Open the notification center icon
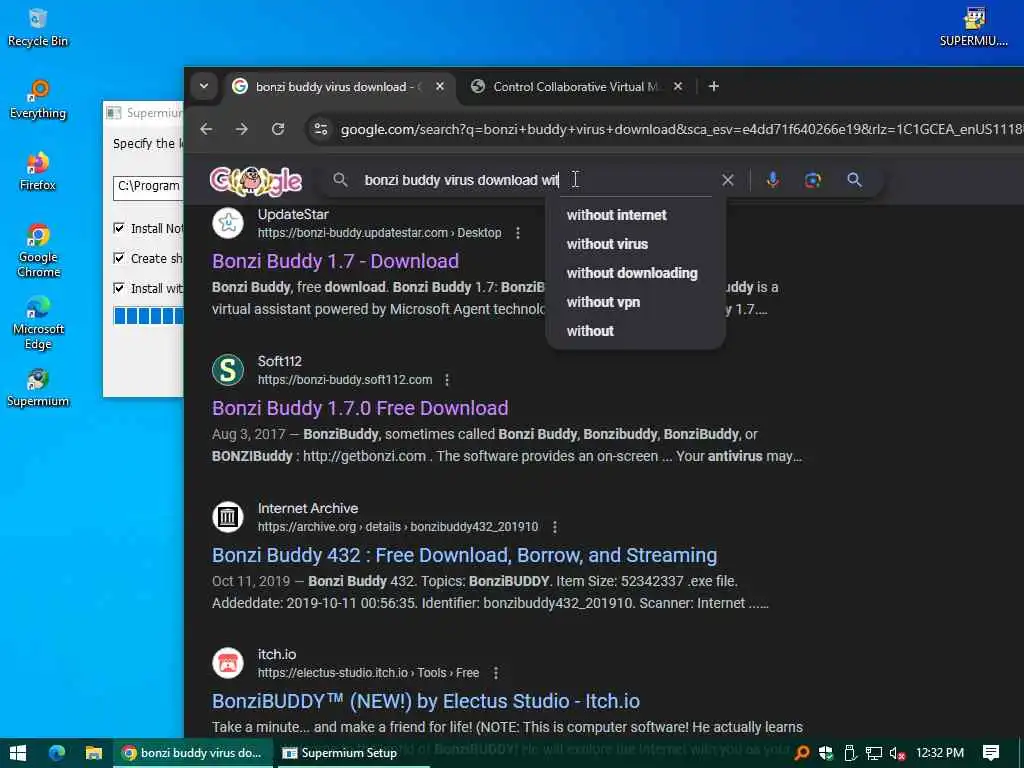 pyautogui.click(x=991, y=753)
